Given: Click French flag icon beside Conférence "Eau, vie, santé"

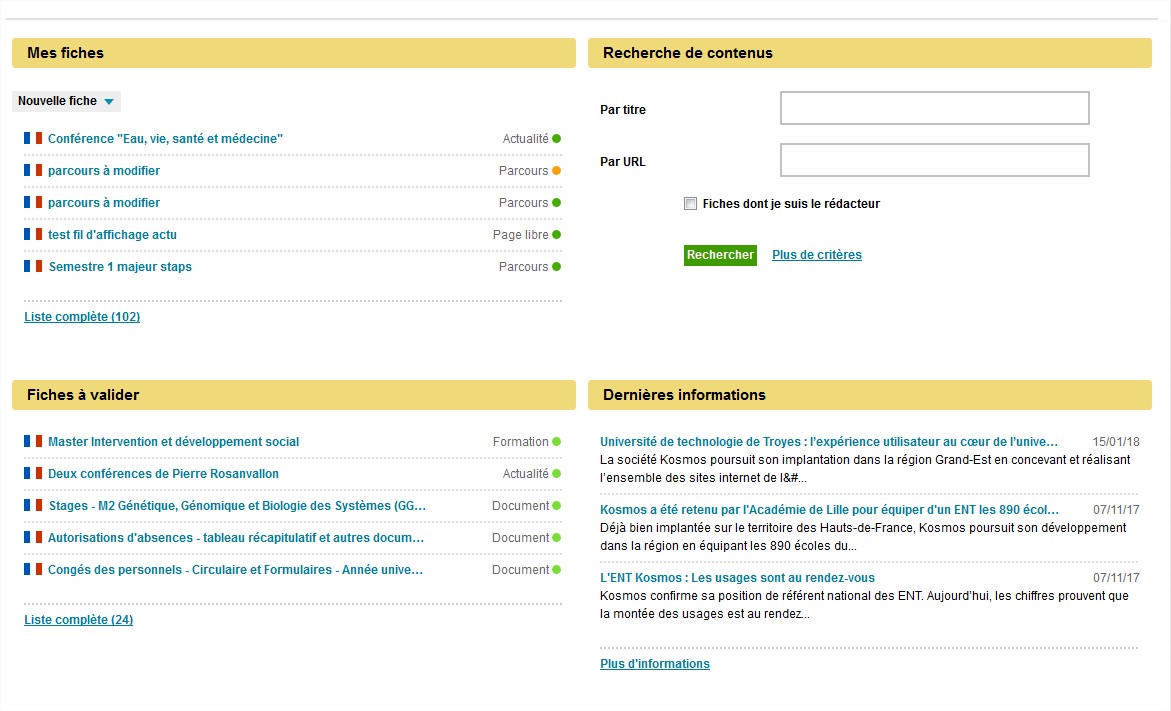Looking at the screenshot, I should pos(33,139).
